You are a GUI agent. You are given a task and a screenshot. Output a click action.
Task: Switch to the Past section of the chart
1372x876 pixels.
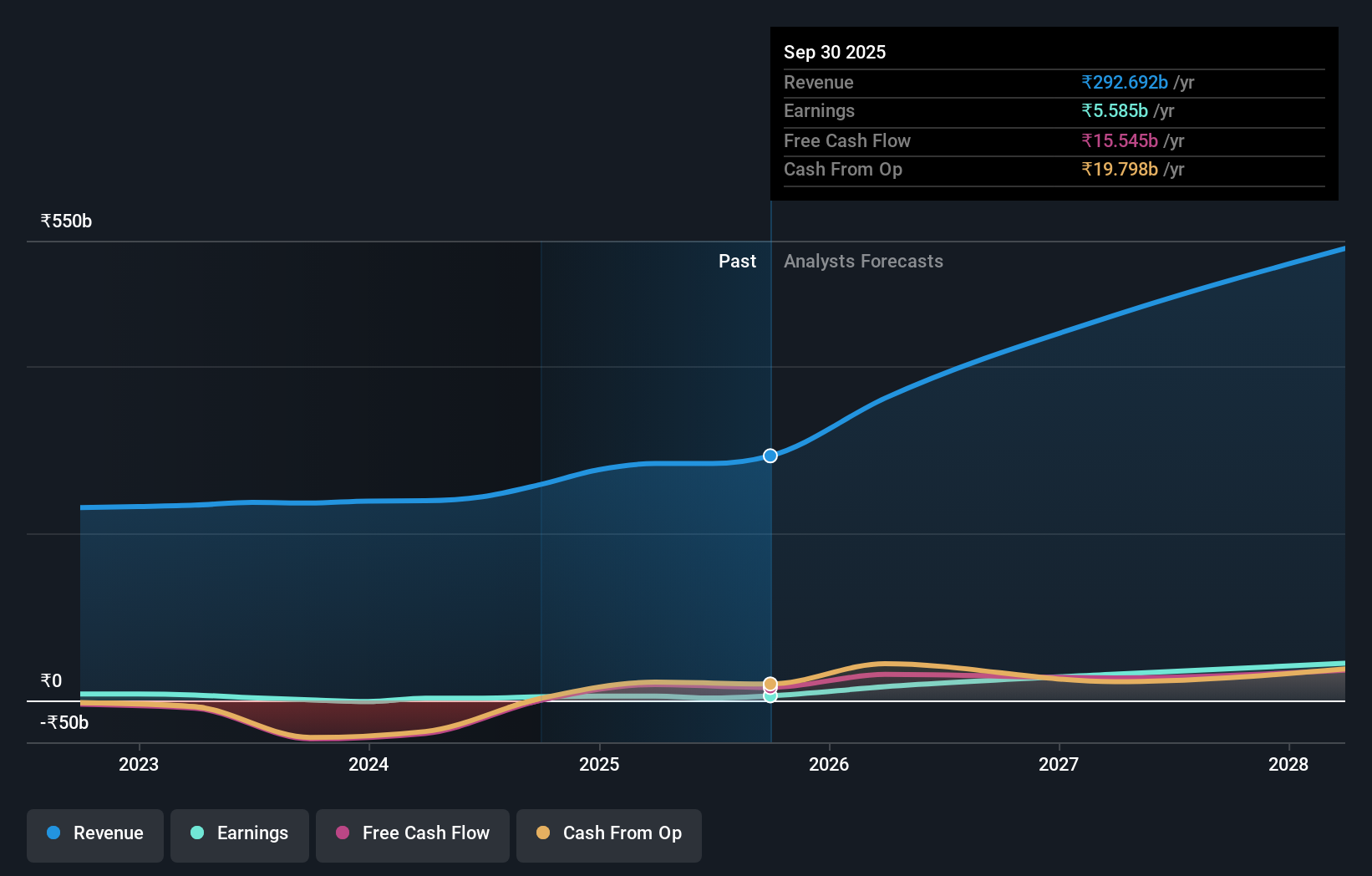[737, 261]
